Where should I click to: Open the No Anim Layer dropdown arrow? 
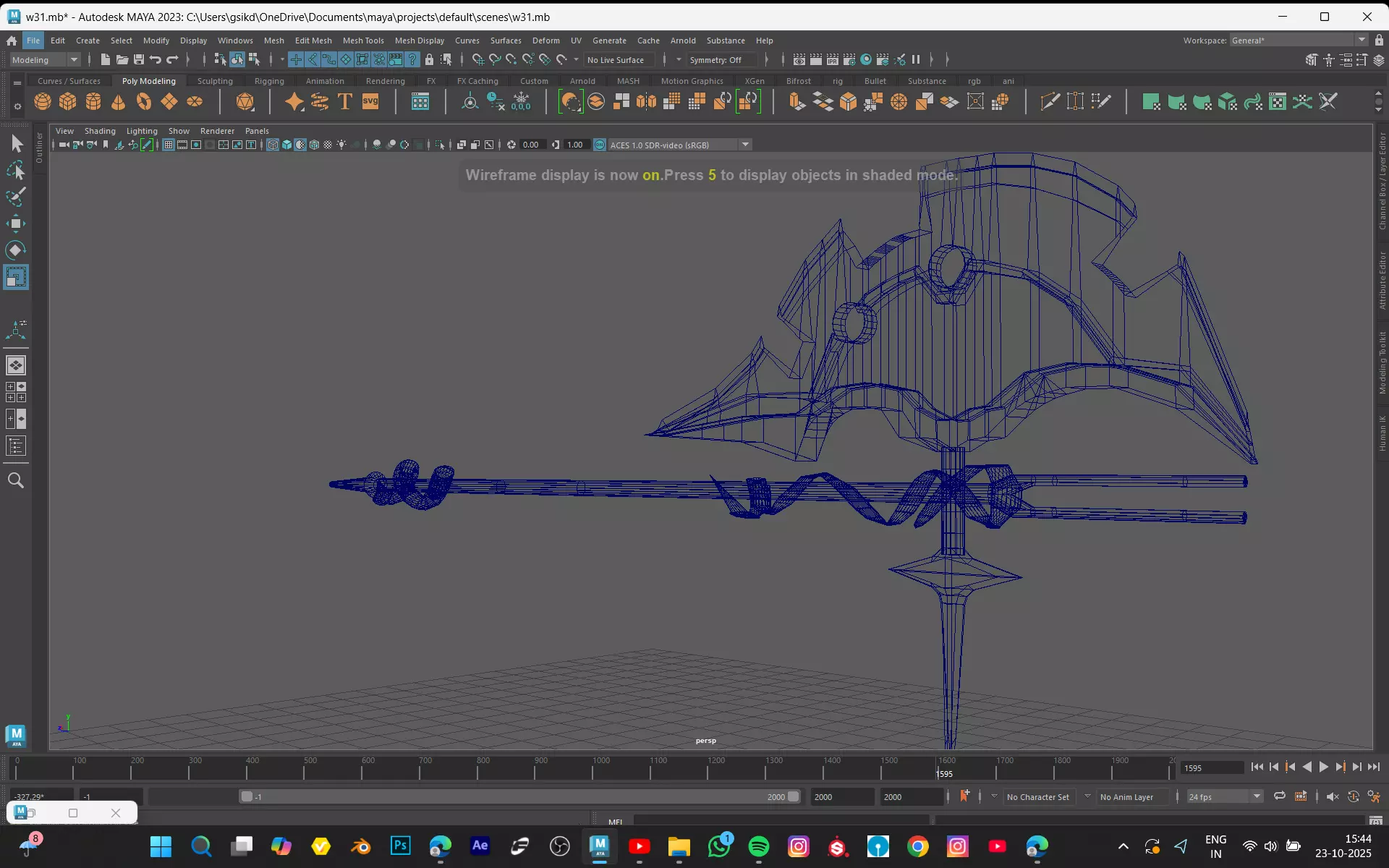click(x=1087, y=796)
